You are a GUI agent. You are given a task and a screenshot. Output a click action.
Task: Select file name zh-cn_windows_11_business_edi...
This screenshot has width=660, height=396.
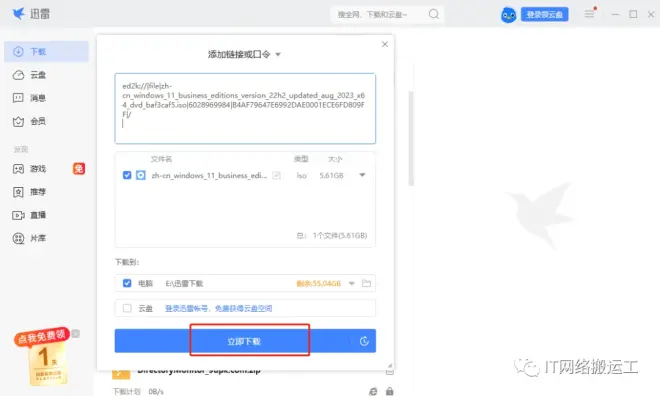[209, 175]
